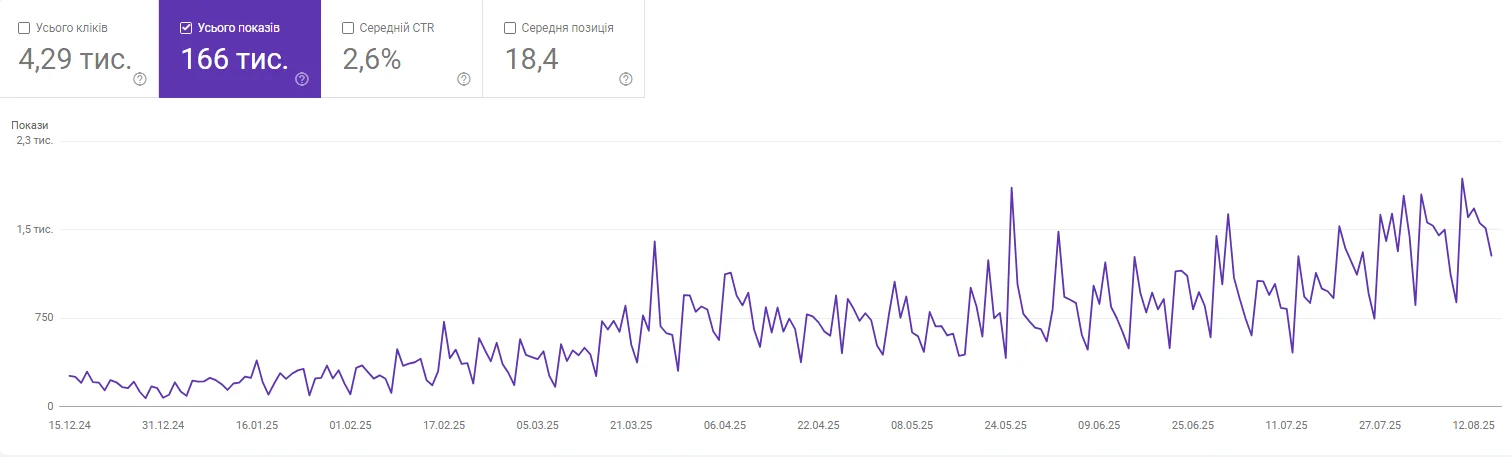Screen dimensions: 1511x457
Task: Click the 16.01.25 date label
Action: (x=257, y=425)
